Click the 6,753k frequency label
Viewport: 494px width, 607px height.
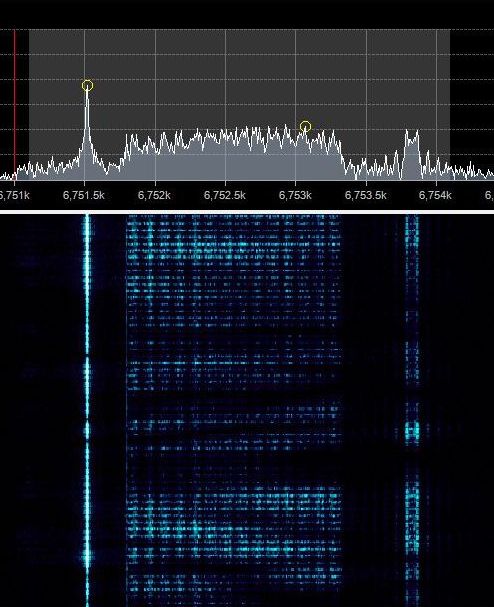click(x=295, y=195)
